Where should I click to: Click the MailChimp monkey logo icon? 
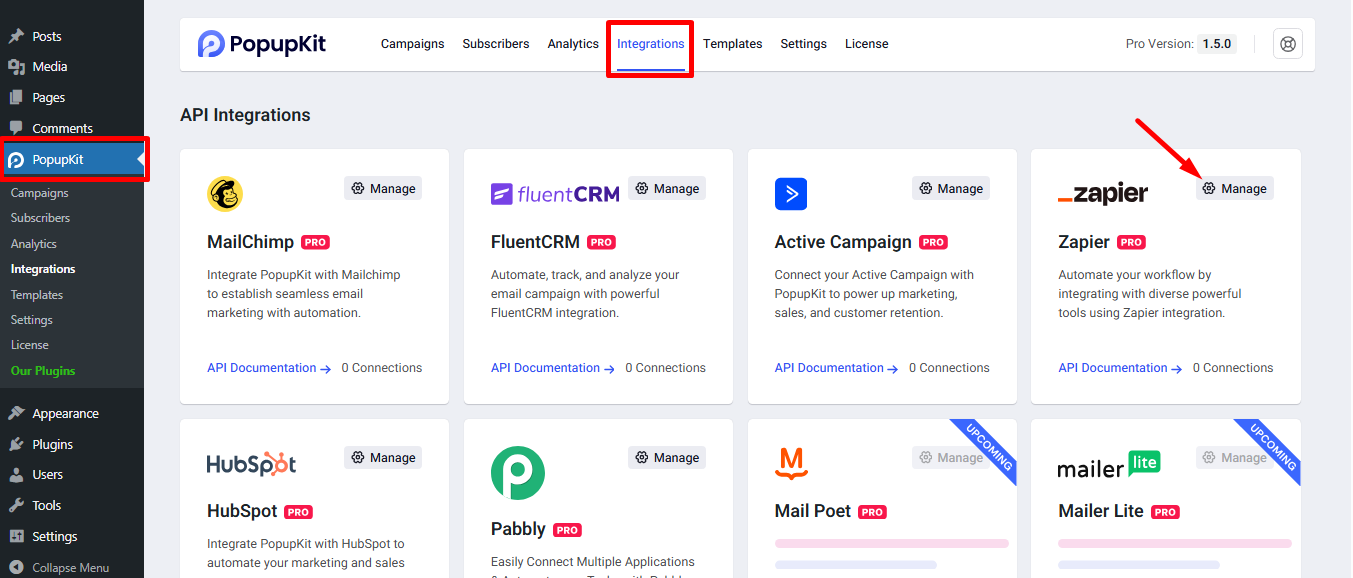click(x=225, y=193)
